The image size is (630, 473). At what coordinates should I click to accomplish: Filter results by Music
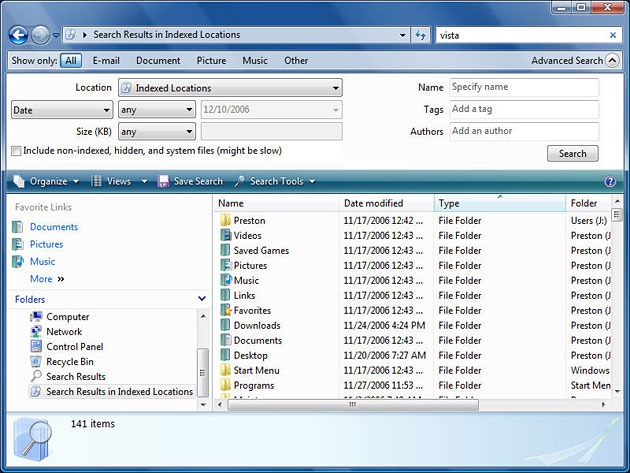(x=255, y=61)
